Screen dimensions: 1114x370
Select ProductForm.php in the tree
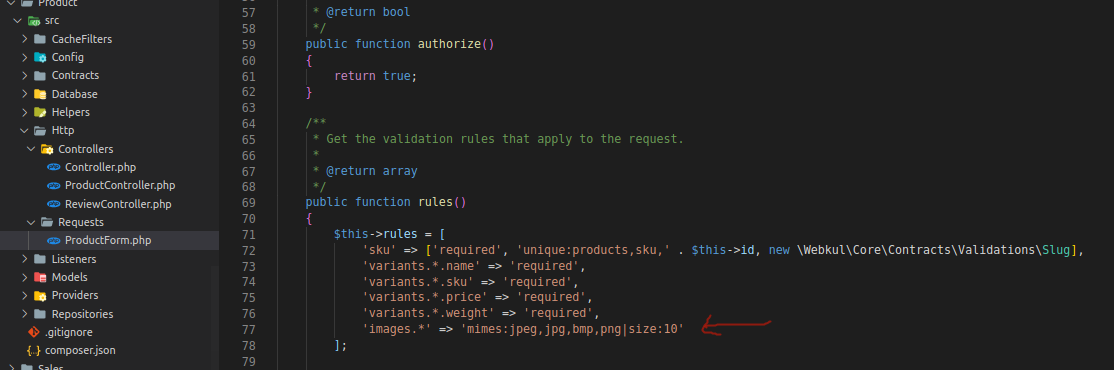pos(108,241)
